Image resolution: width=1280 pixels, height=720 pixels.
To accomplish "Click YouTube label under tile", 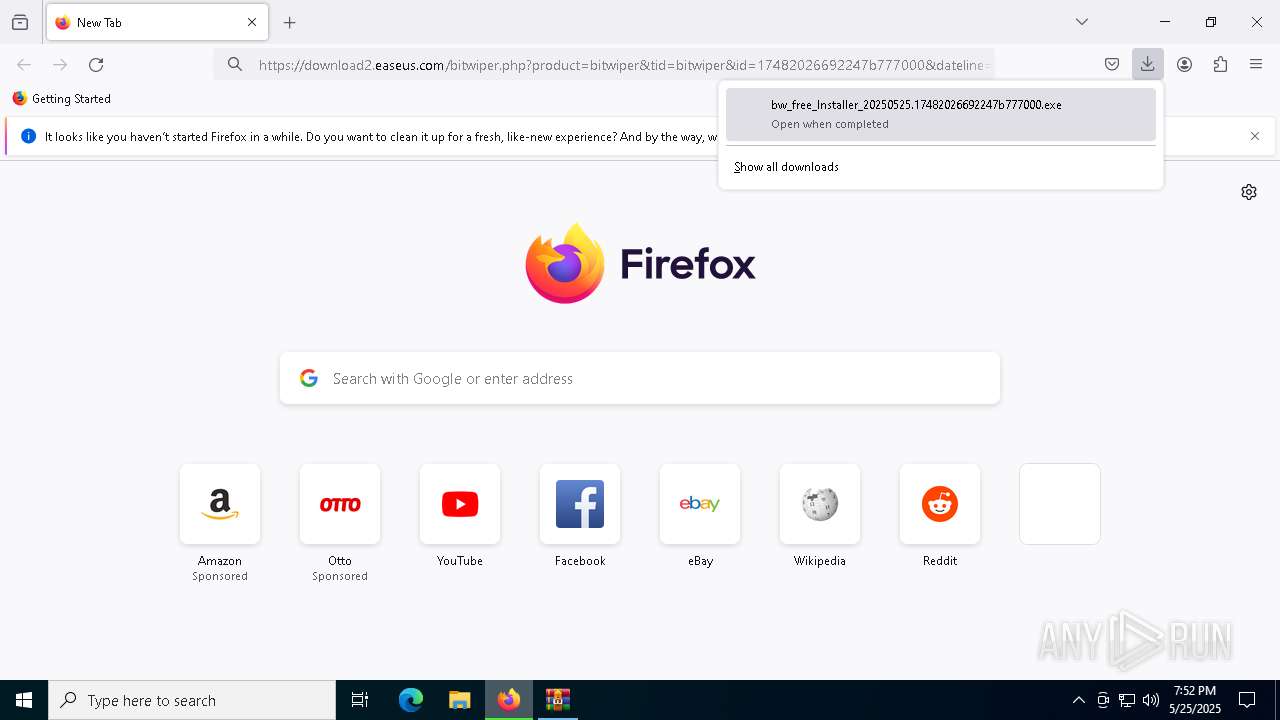I will point(460,561).
